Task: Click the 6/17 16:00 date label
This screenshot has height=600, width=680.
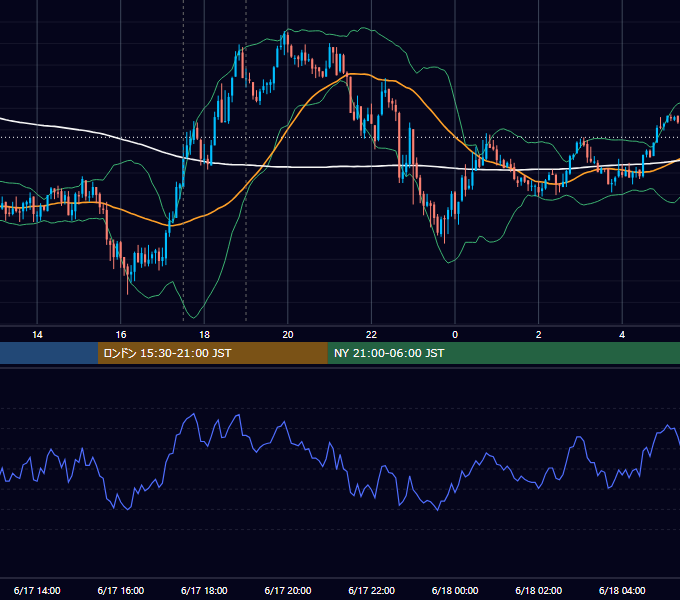Action: click(x=121, y=590)
